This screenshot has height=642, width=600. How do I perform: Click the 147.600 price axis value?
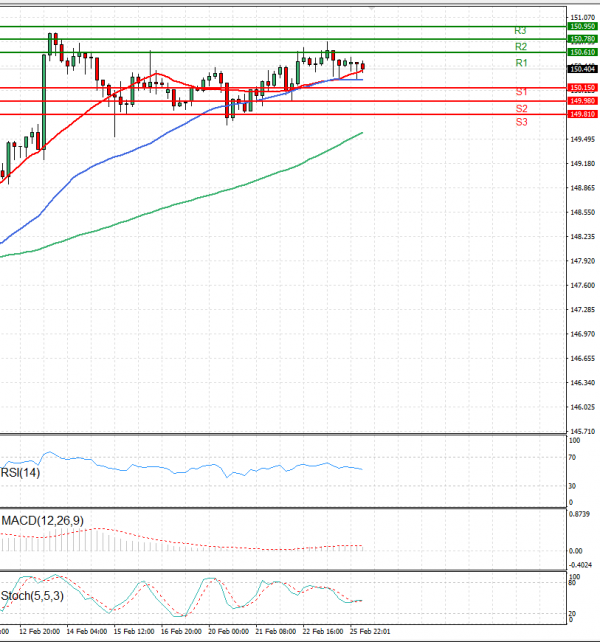point(582,285)
